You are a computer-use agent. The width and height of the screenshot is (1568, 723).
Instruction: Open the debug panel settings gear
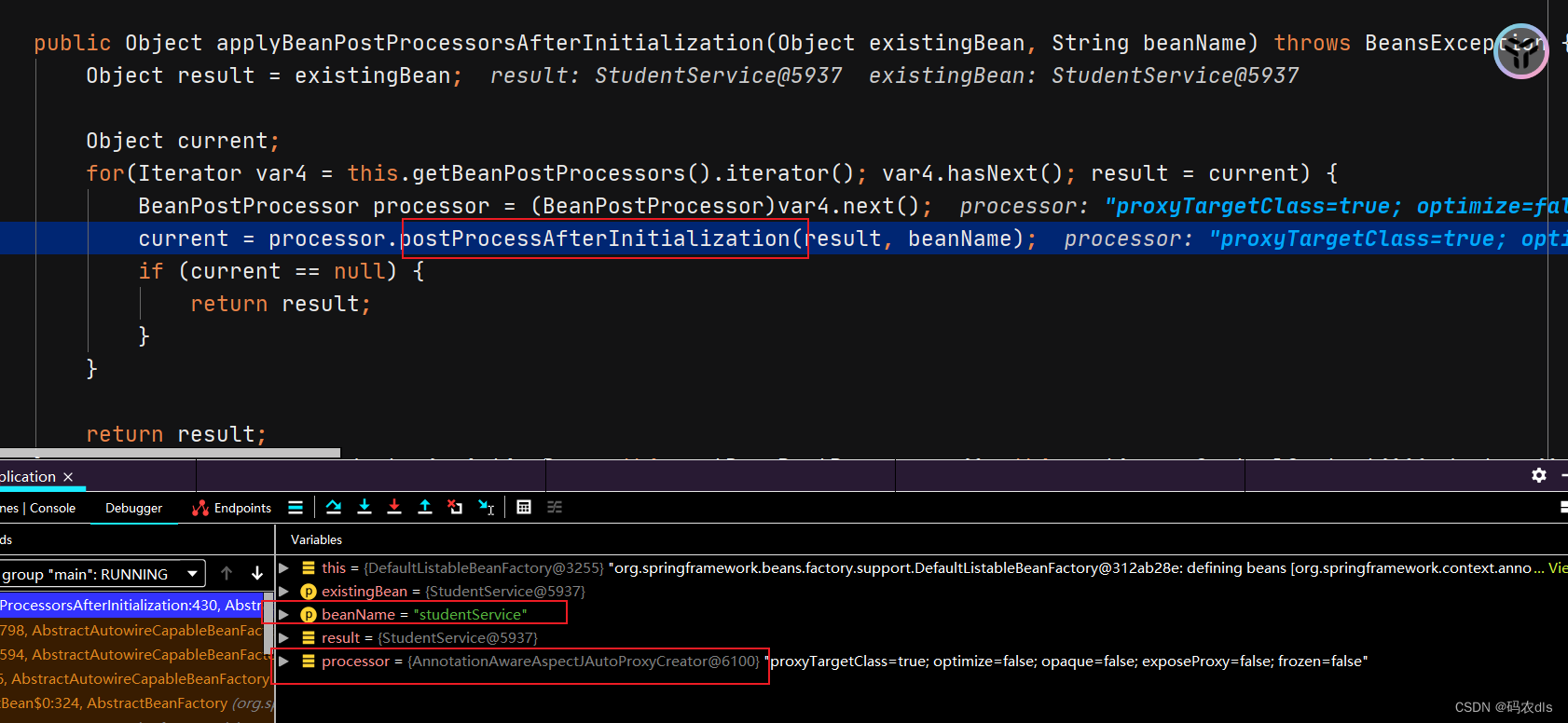click(1539, 475)
